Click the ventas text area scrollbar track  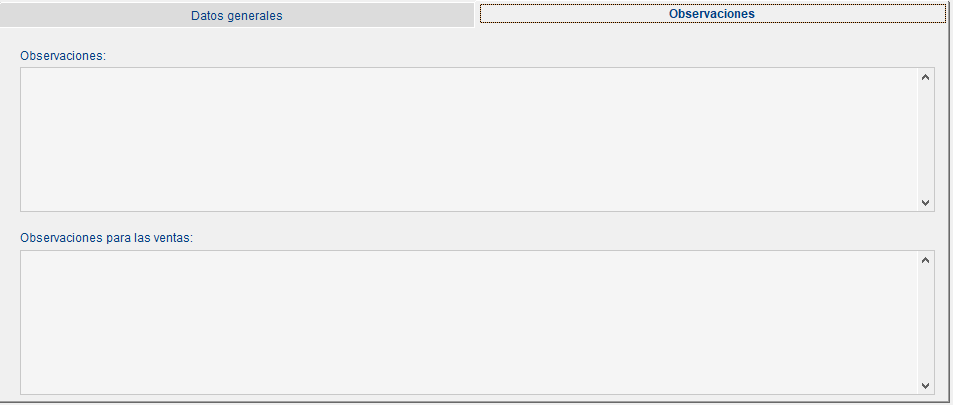click(x=926, y=323)
